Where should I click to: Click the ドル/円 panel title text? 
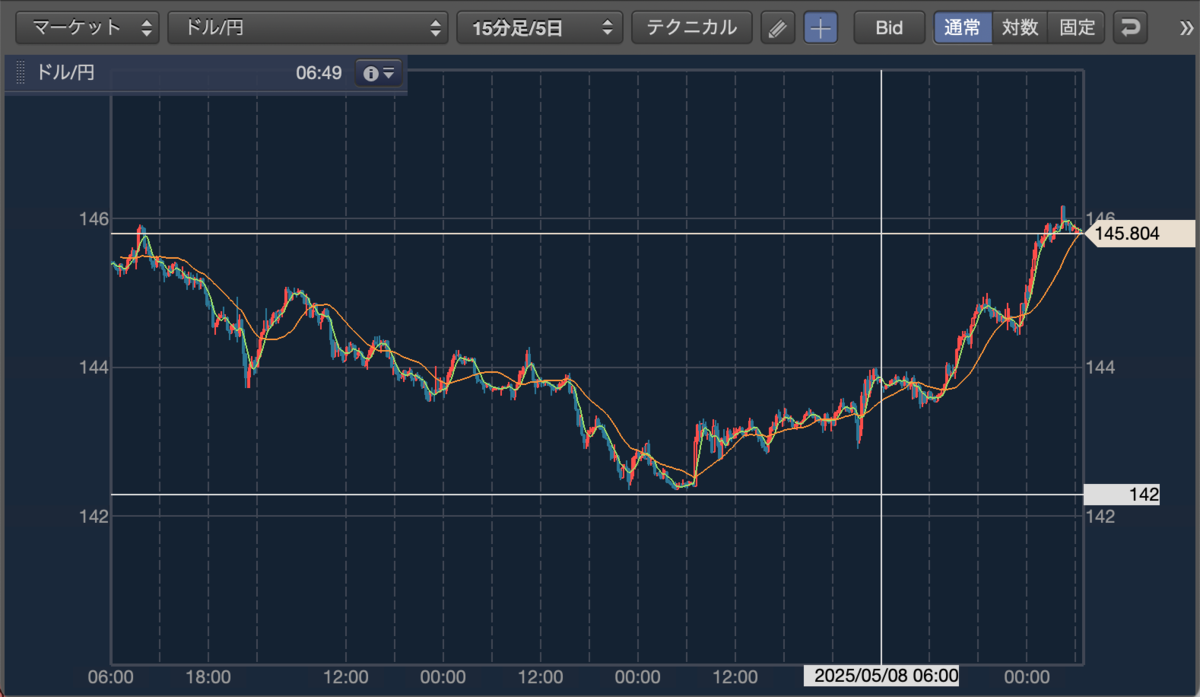tap(65, 73)
